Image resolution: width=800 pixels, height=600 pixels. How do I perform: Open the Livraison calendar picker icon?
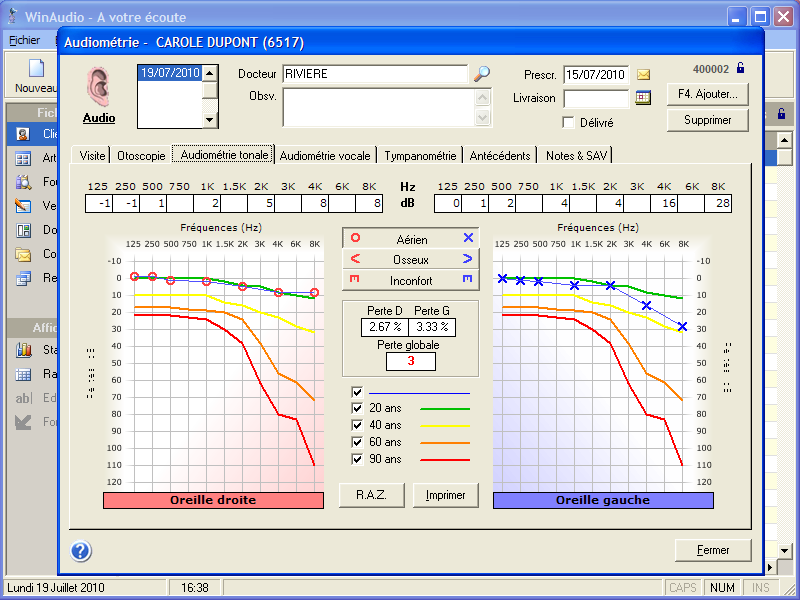pos(643,98)
